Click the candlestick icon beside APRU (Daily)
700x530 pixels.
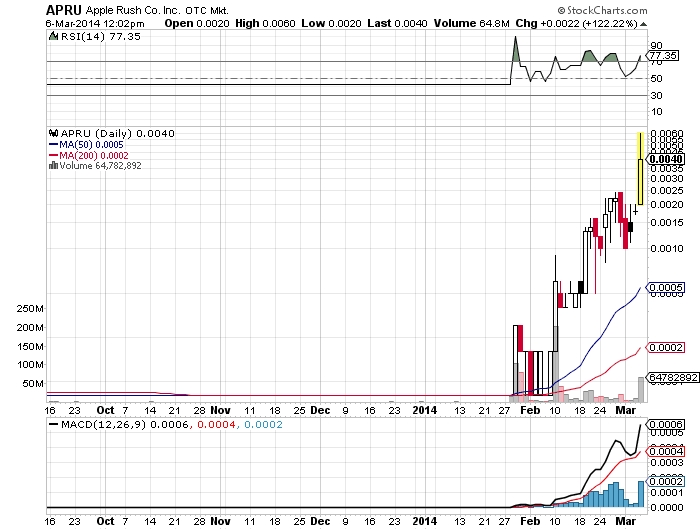54,133
